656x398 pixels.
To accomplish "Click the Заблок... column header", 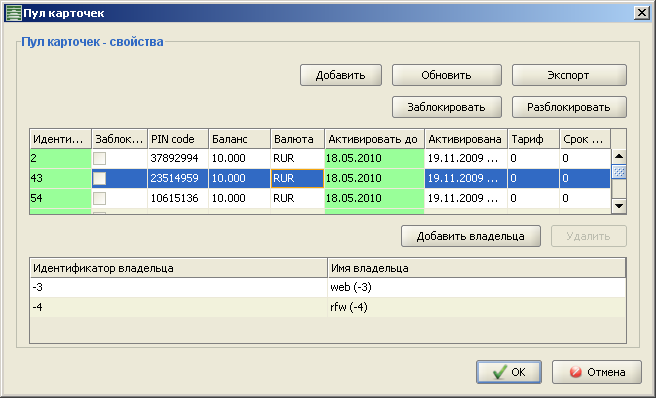I will tap(120, 139).
